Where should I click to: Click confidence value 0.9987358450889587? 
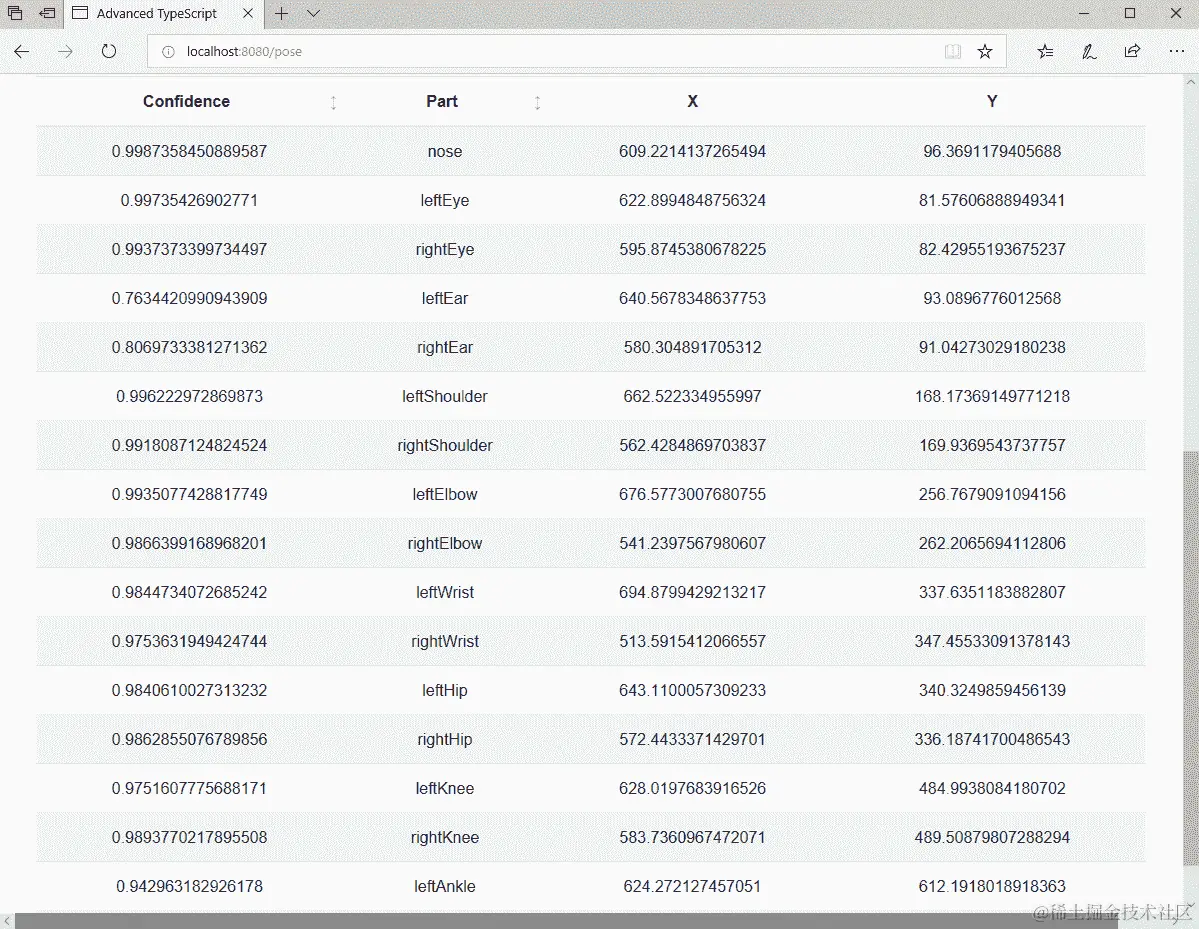coord(189,151)
